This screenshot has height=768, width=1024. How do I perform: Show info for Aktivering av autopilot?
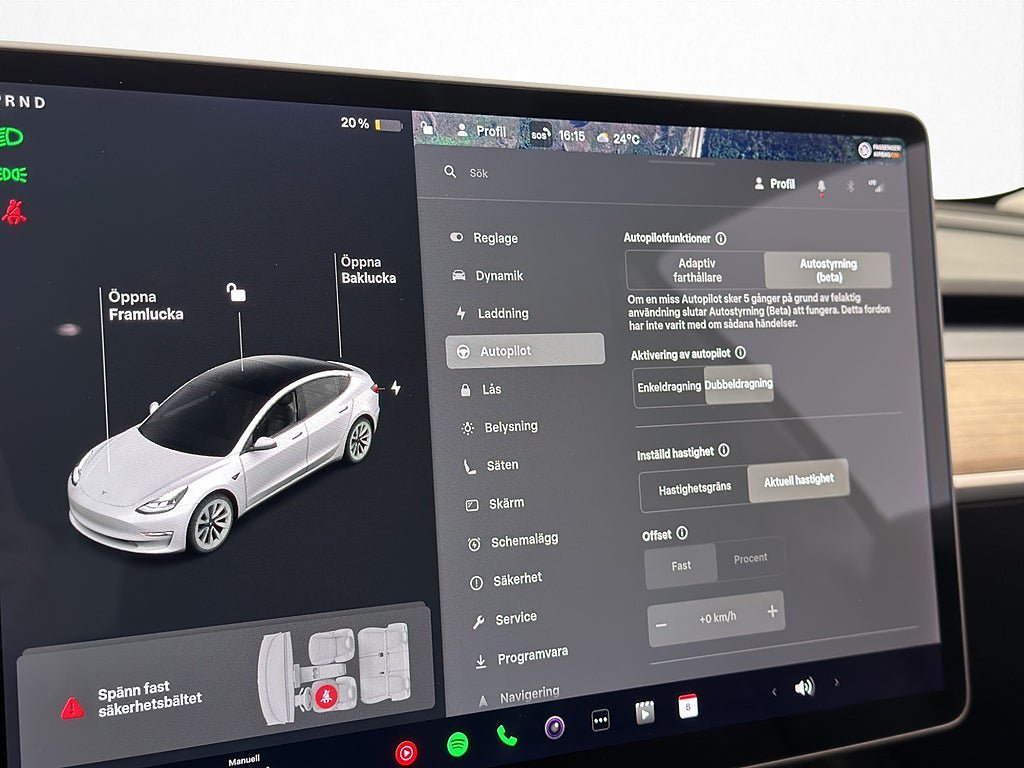(741, 353)
